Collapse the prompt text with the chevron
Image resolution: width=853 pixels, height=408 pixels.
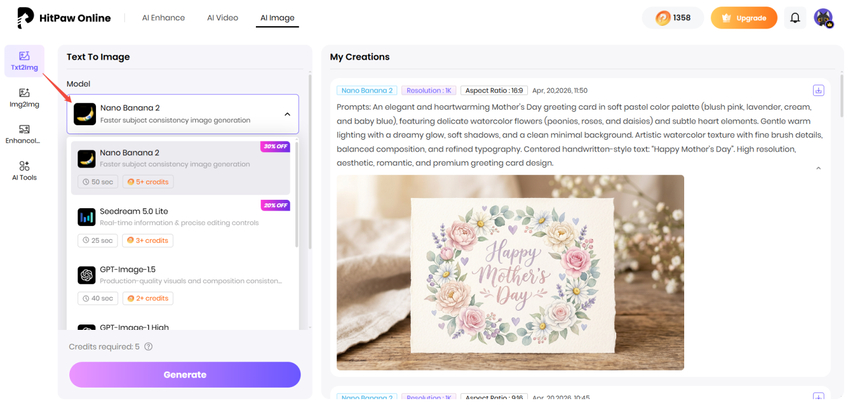click(x=818, y=169)
